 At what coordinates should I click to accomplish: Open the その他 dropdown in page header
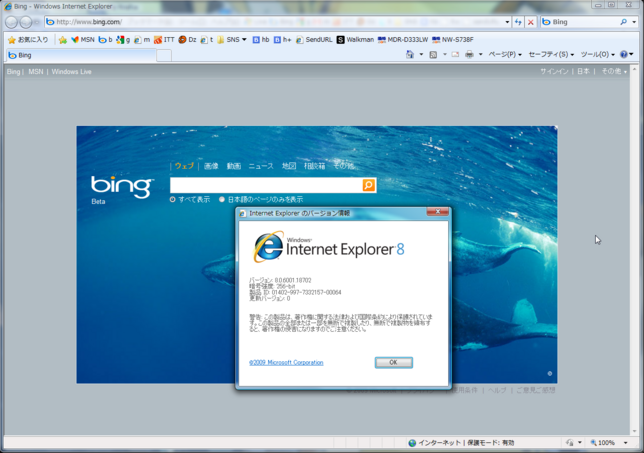click(x=614, y=71)
